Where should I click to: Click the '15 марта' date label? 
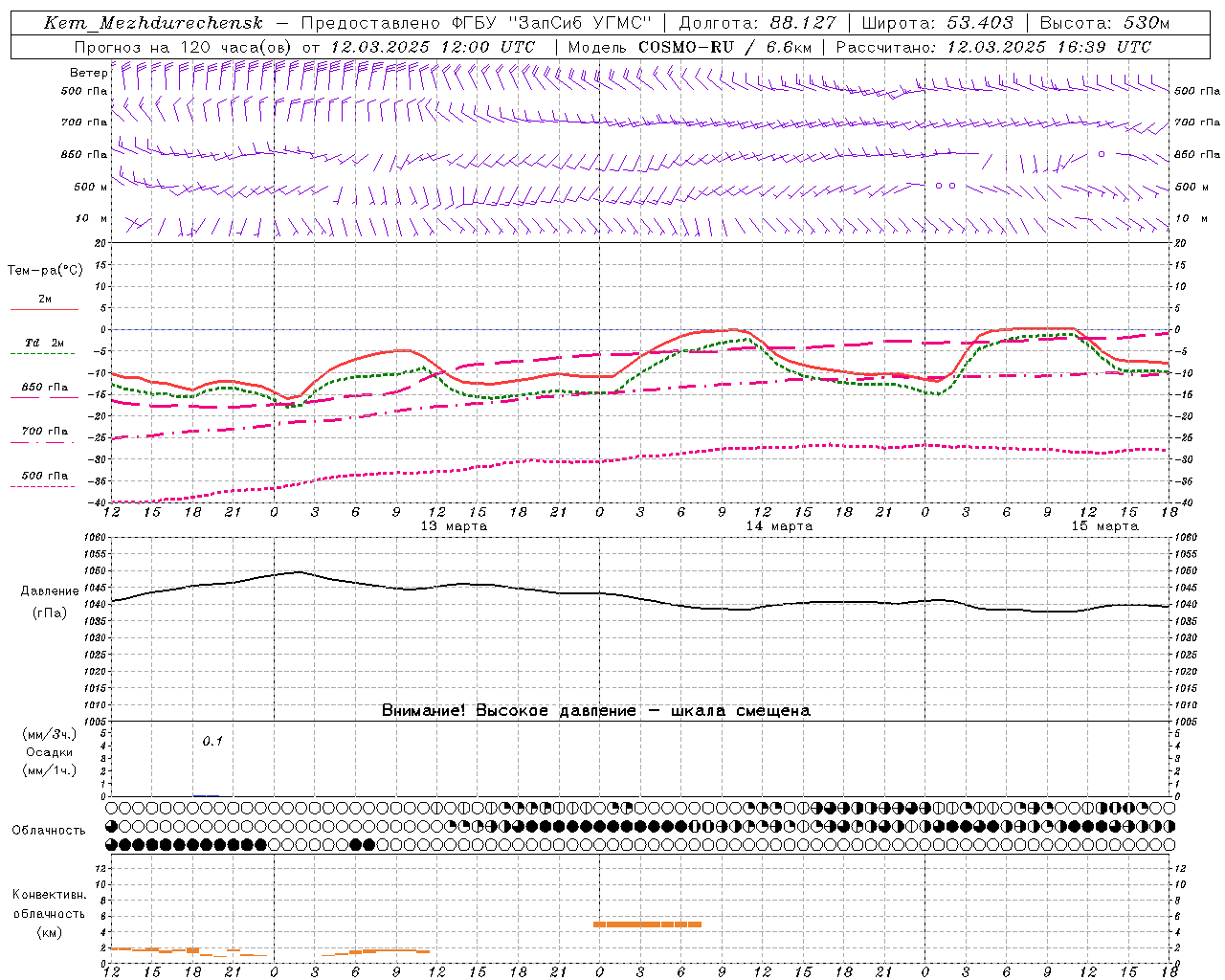coord(1104,526)
